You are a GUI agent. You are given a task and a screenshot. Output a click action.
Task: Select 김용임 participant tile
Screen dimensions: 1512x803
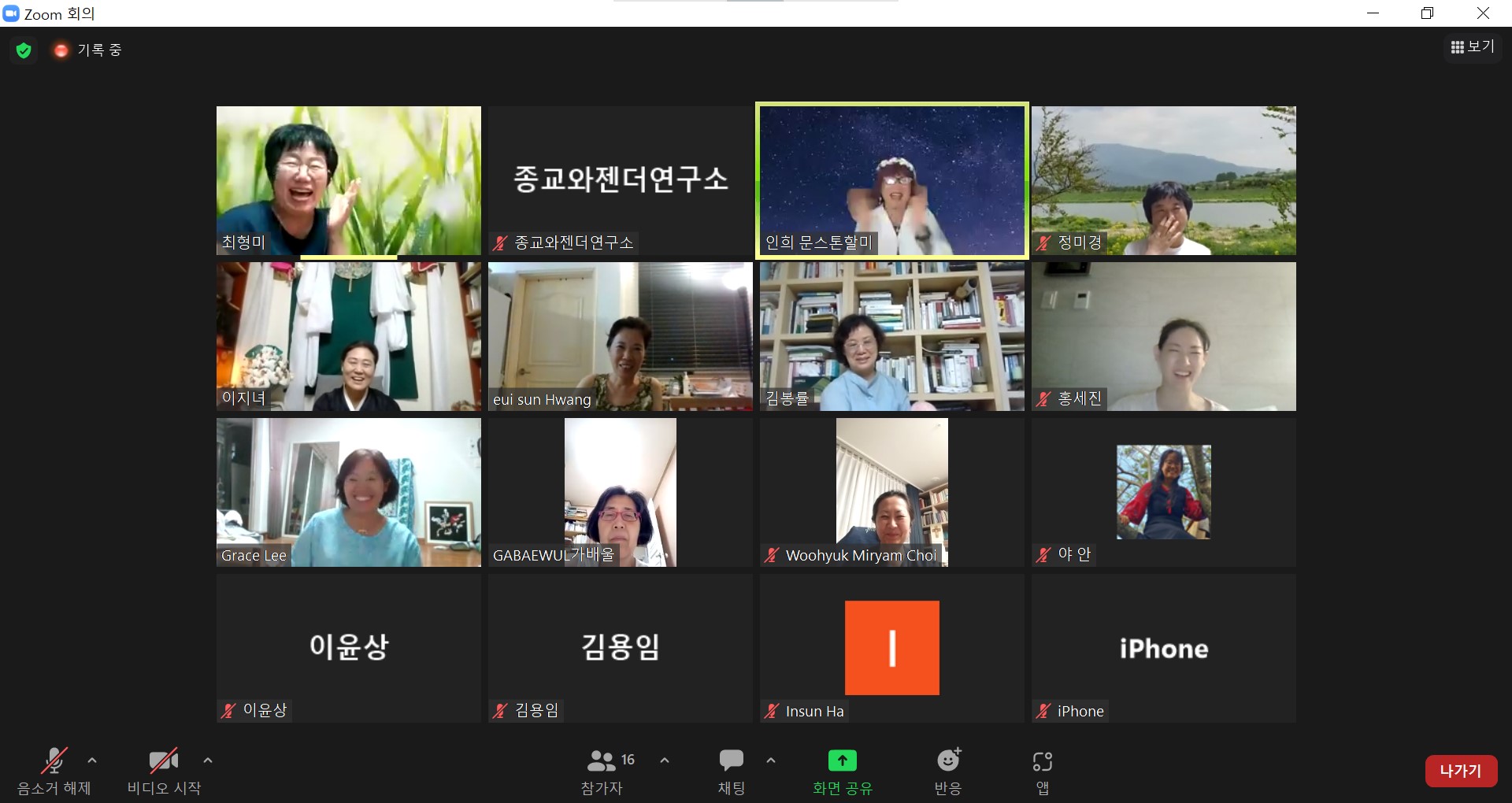pos(621,648)
